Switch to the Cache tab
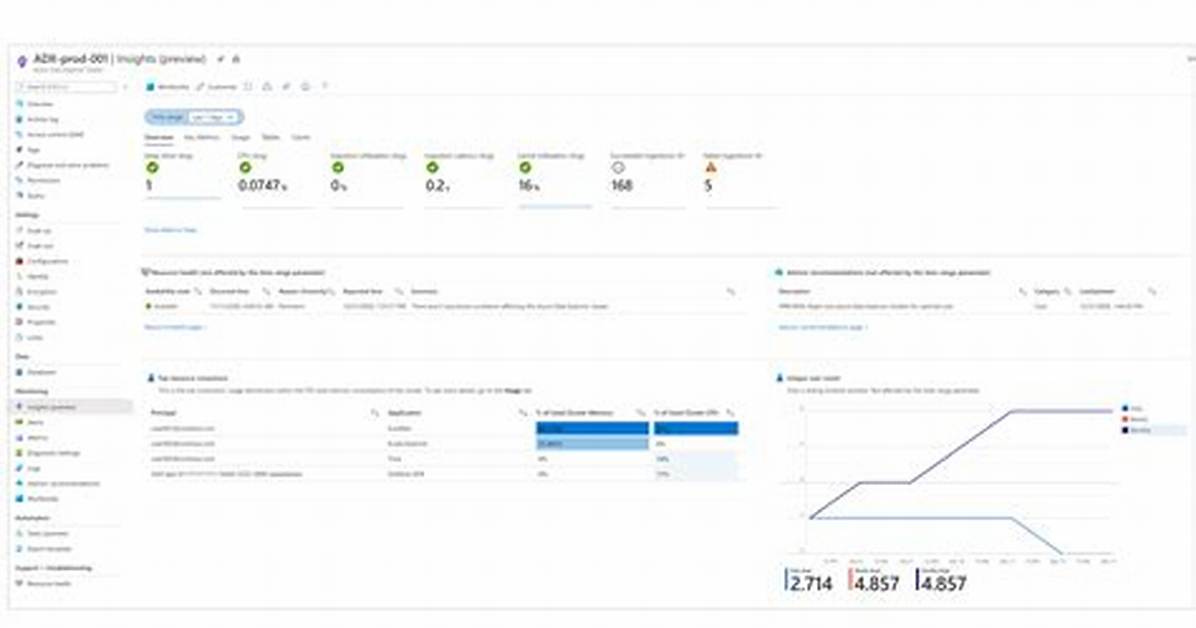The height and width of the screenshot is (628, 1196). (x=301, y=138)
